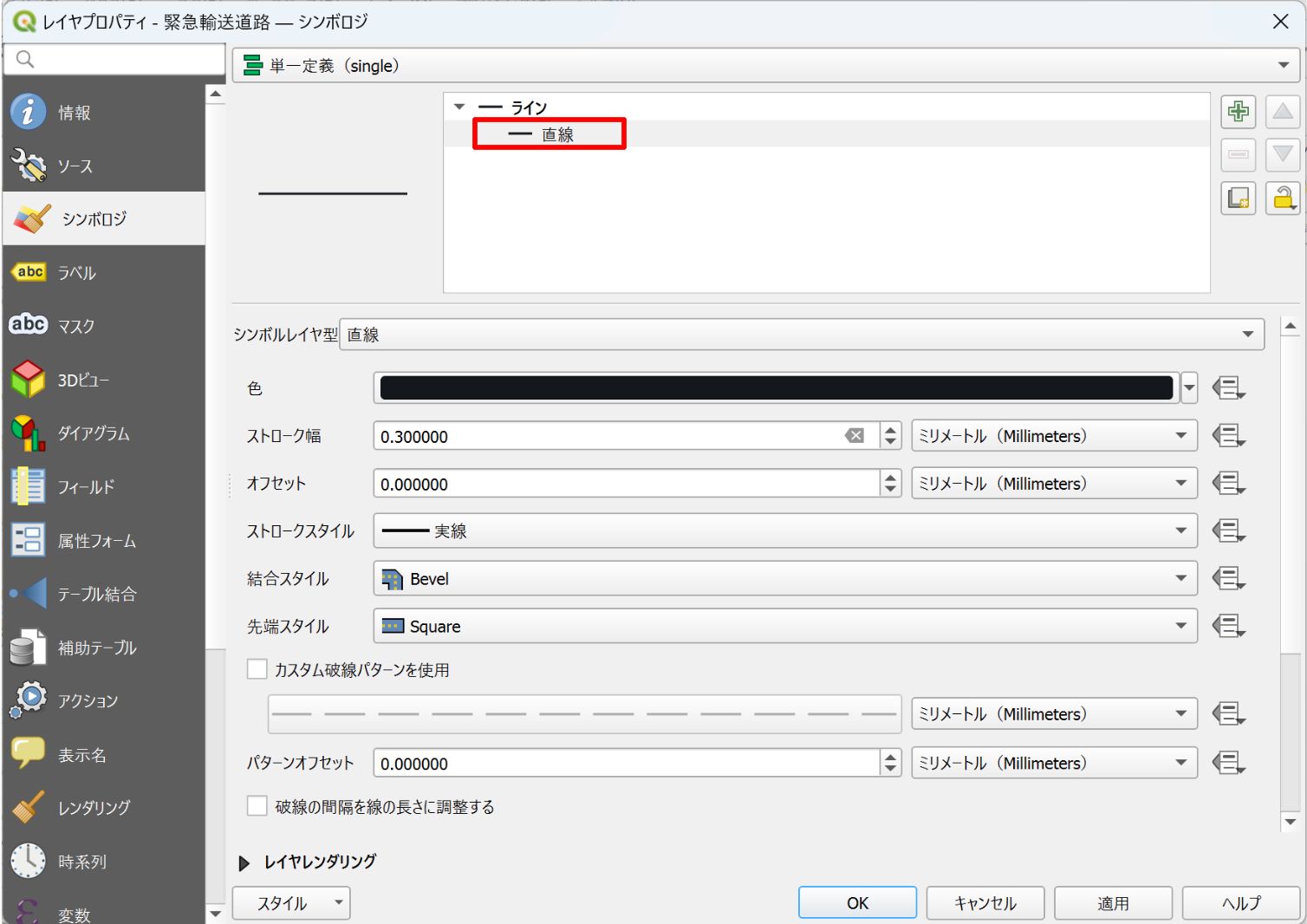Image resolution: width=1307 pixels, height=924 pixels.
Task: Open 結合スタイル Bevel dropdown
Action: (785, 578)
